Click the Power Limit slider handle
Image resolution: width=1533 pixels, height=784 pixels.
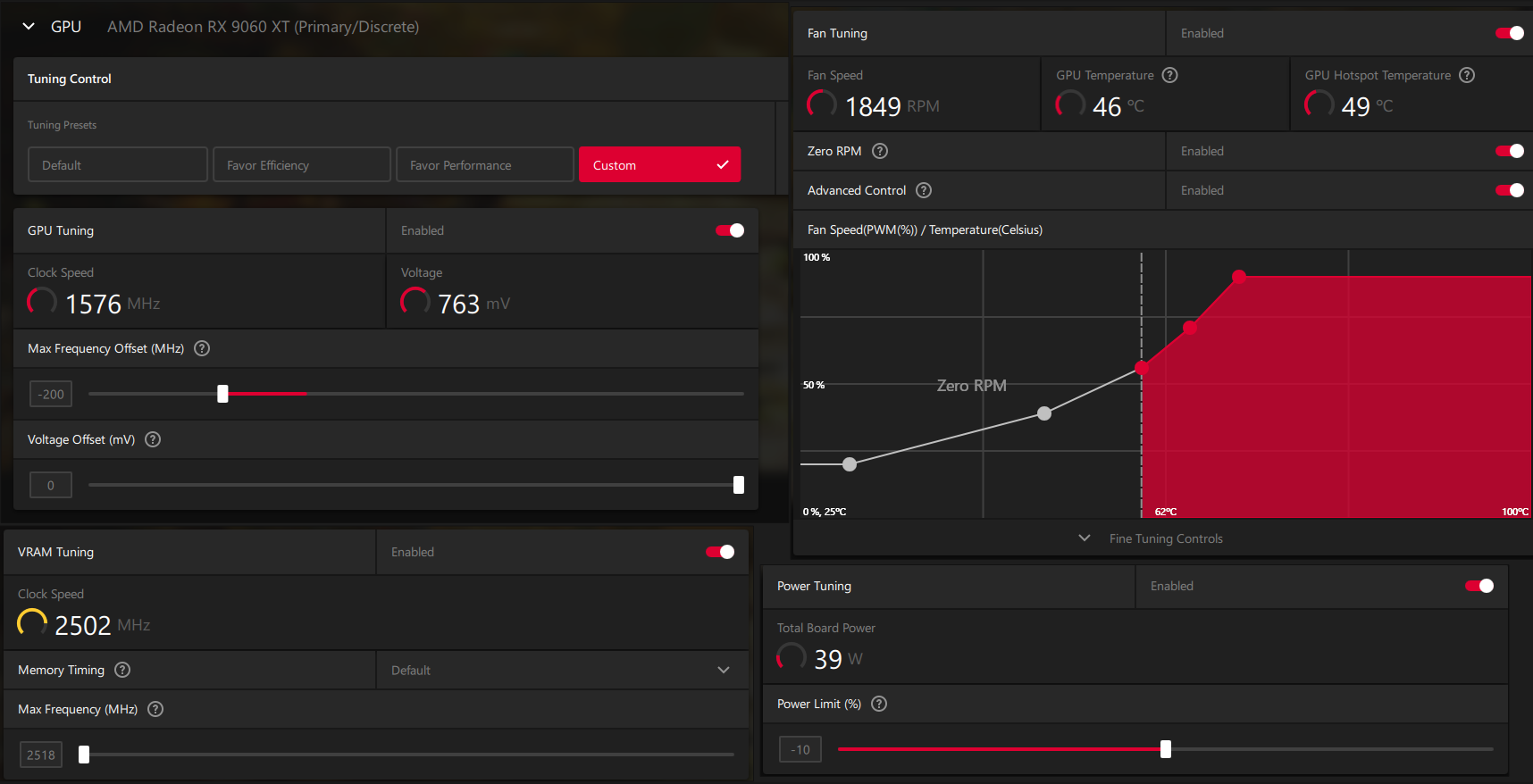1166,749
